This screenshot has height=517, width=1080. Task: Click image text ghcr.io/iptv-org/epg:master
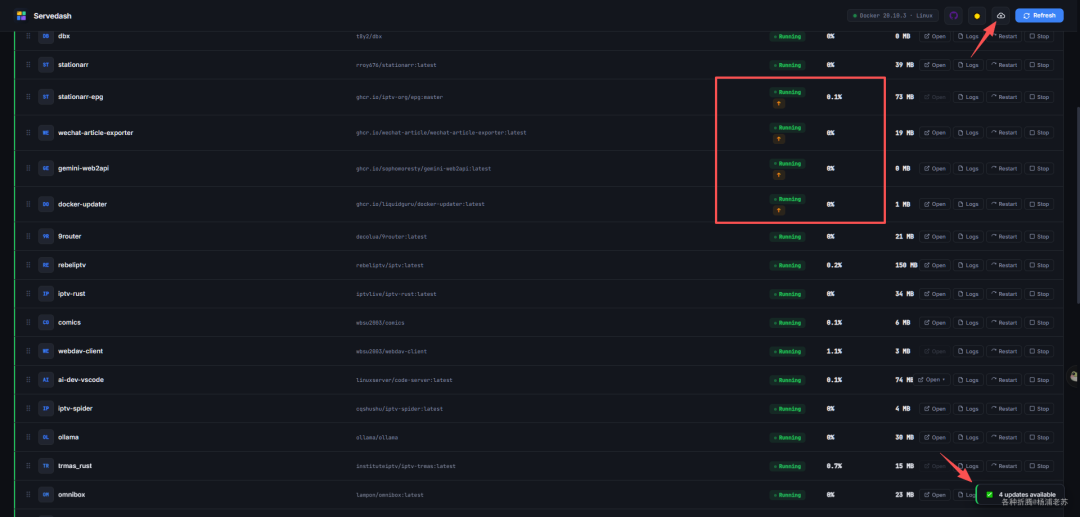(399, 97)
